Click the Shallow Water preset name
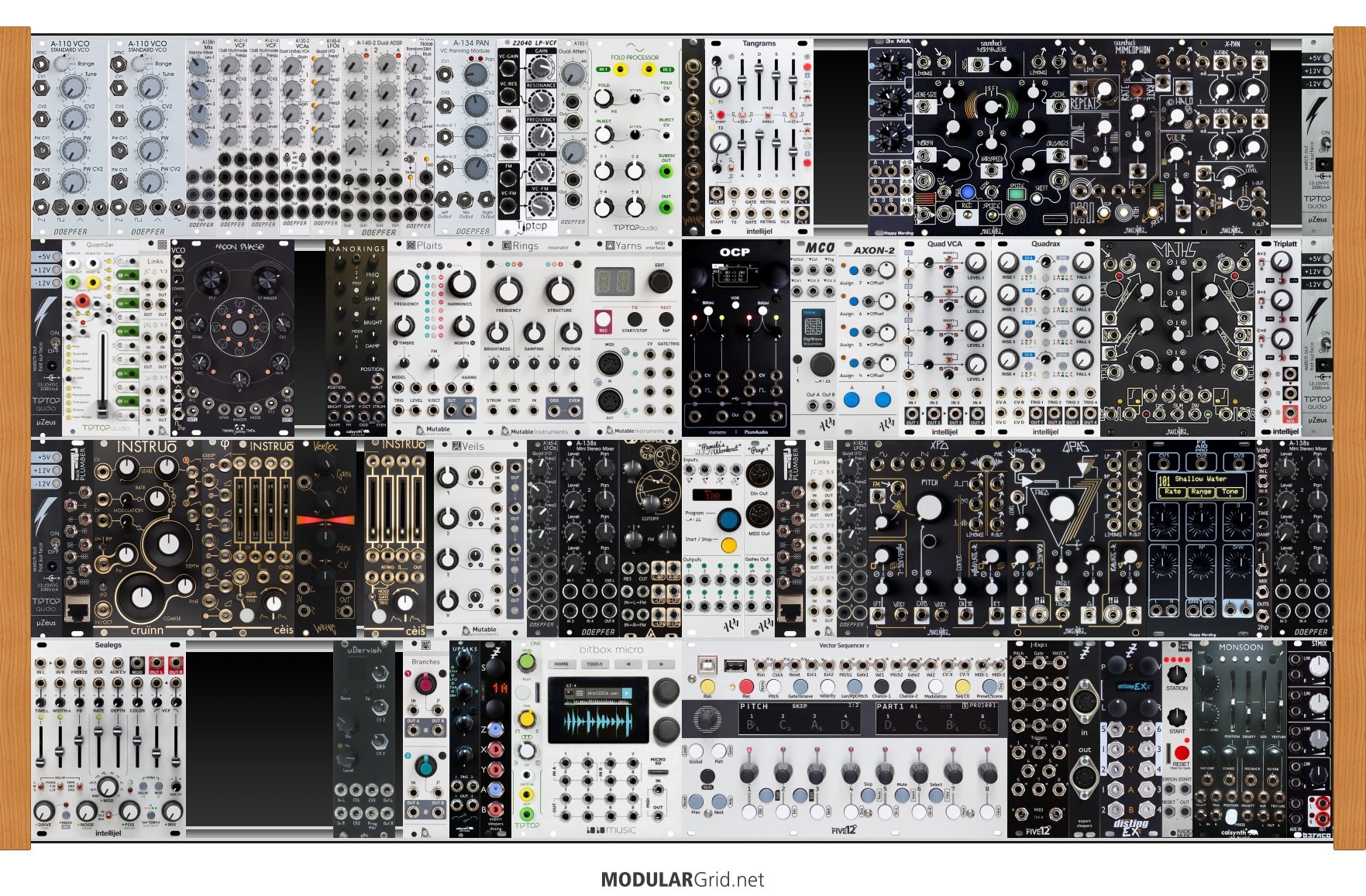The height and width of the screenshot is (896, 1366). point(1200,479)
